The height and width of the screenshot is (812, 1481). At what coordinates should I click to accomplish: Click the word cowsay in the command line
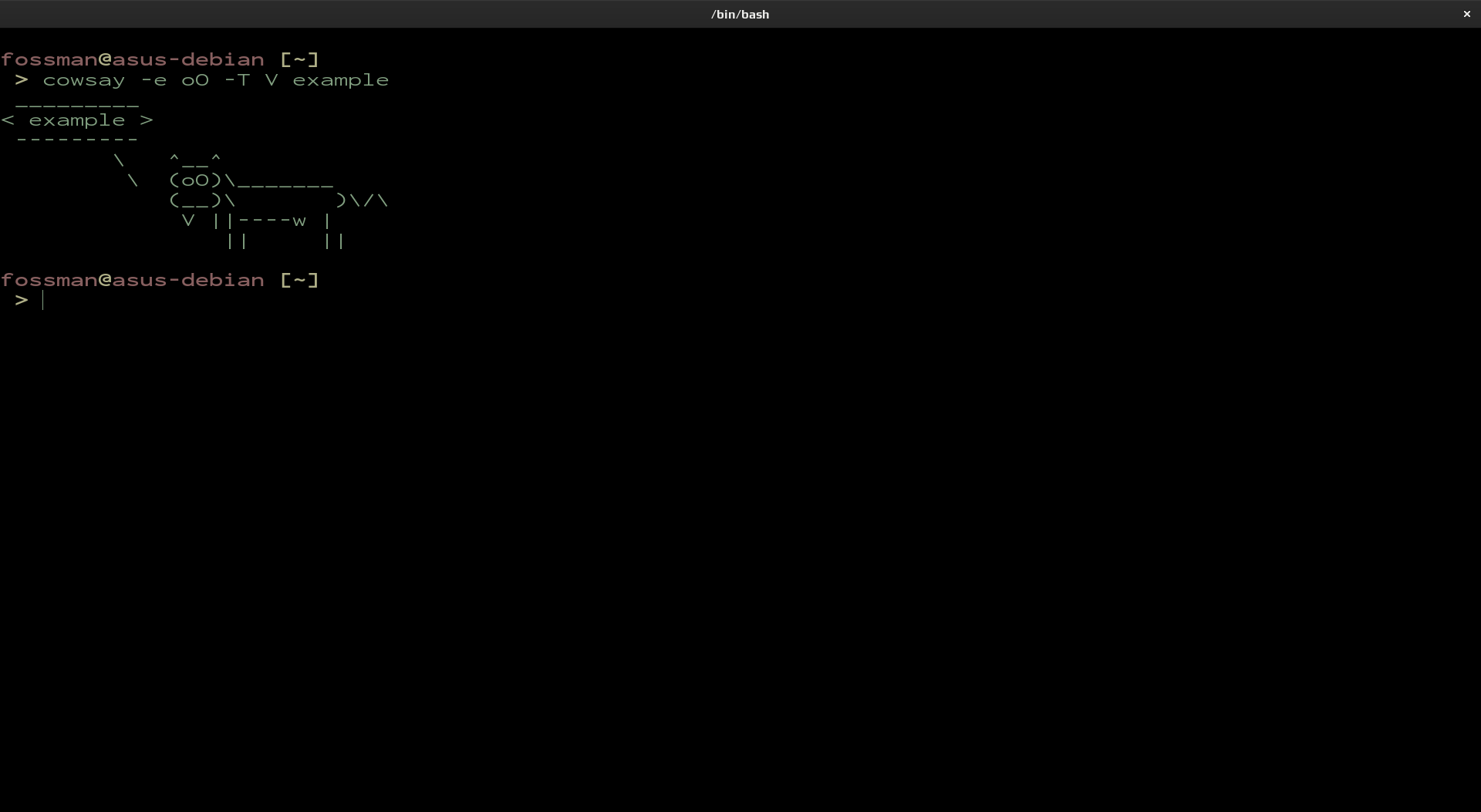point(84,80)
